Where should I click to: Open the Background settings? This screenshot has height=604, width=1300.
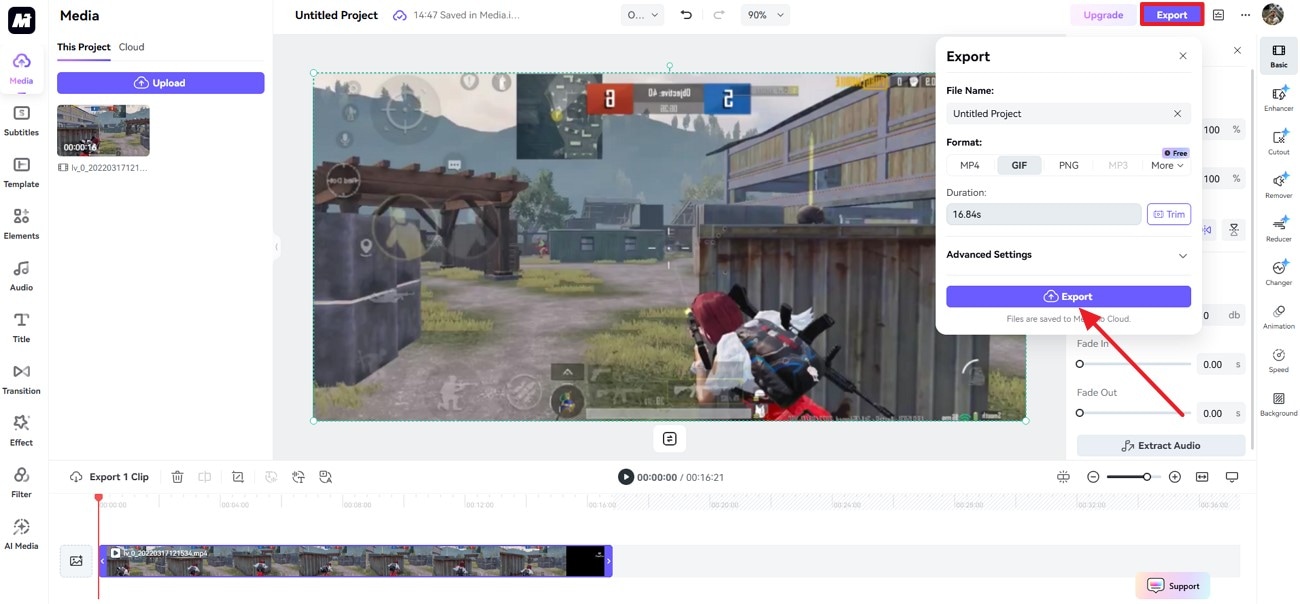coord(1279,404)
